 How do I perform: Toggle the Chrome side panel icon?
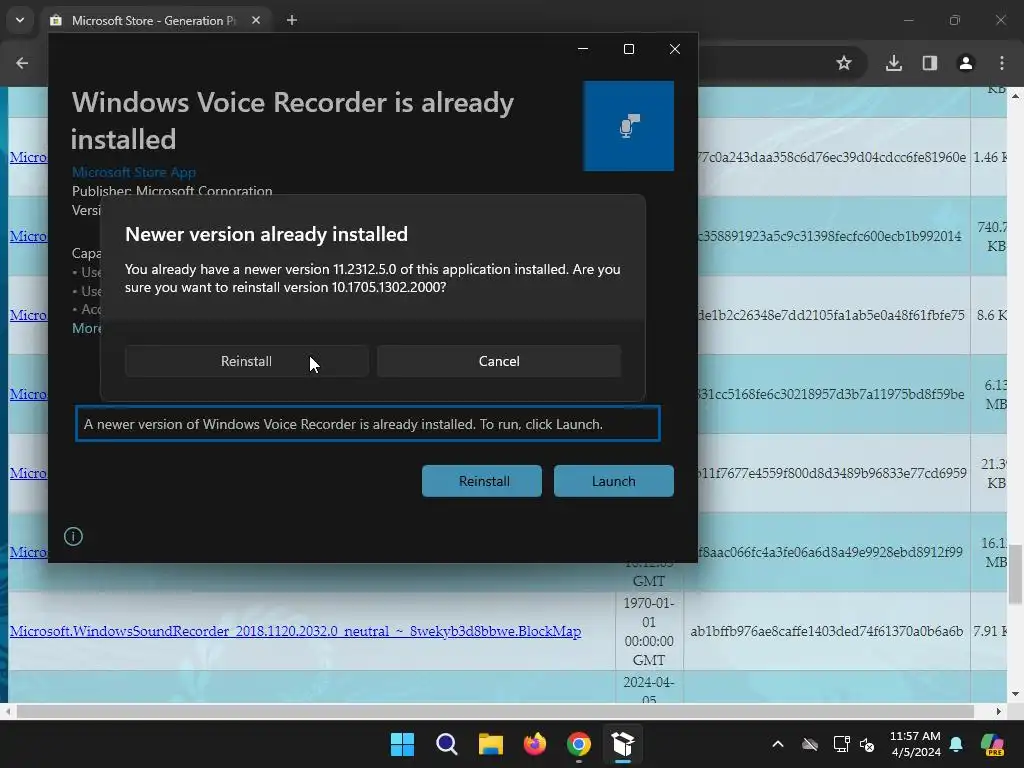tap(930, 63)
